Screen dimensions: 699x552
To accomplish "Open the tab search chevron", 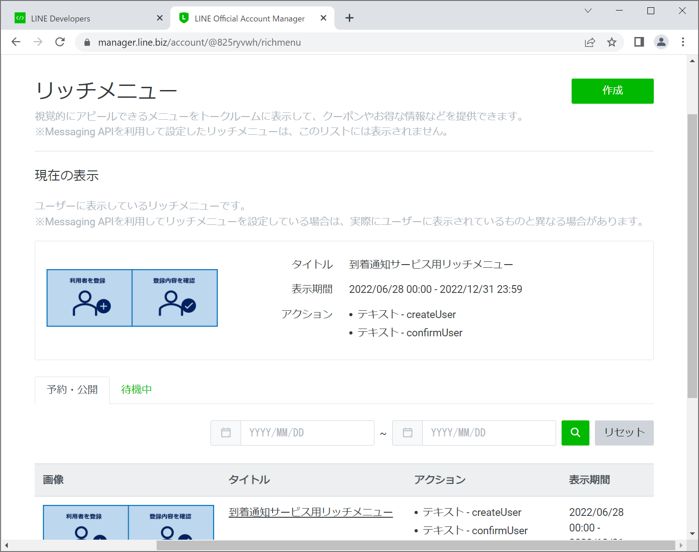I will 588,11.
